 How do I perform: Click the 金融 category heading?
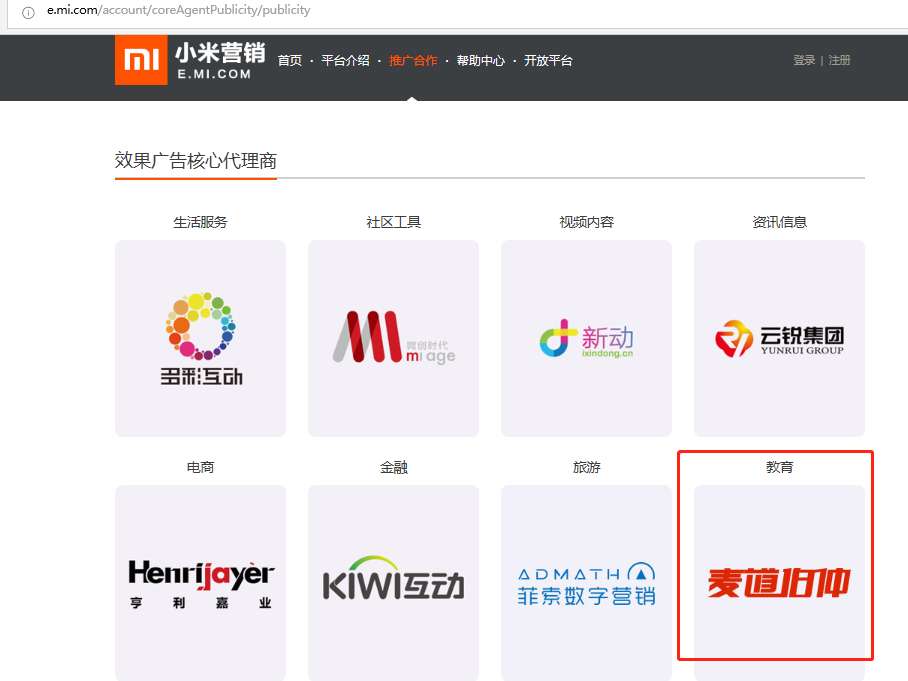pos(393,466)
